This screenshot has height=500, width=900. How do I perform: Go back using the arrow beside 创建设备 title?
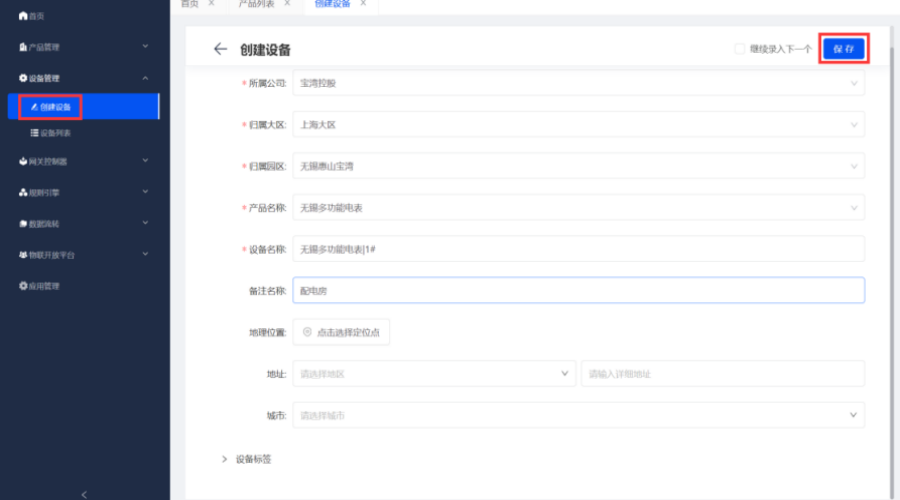[220, 49]
